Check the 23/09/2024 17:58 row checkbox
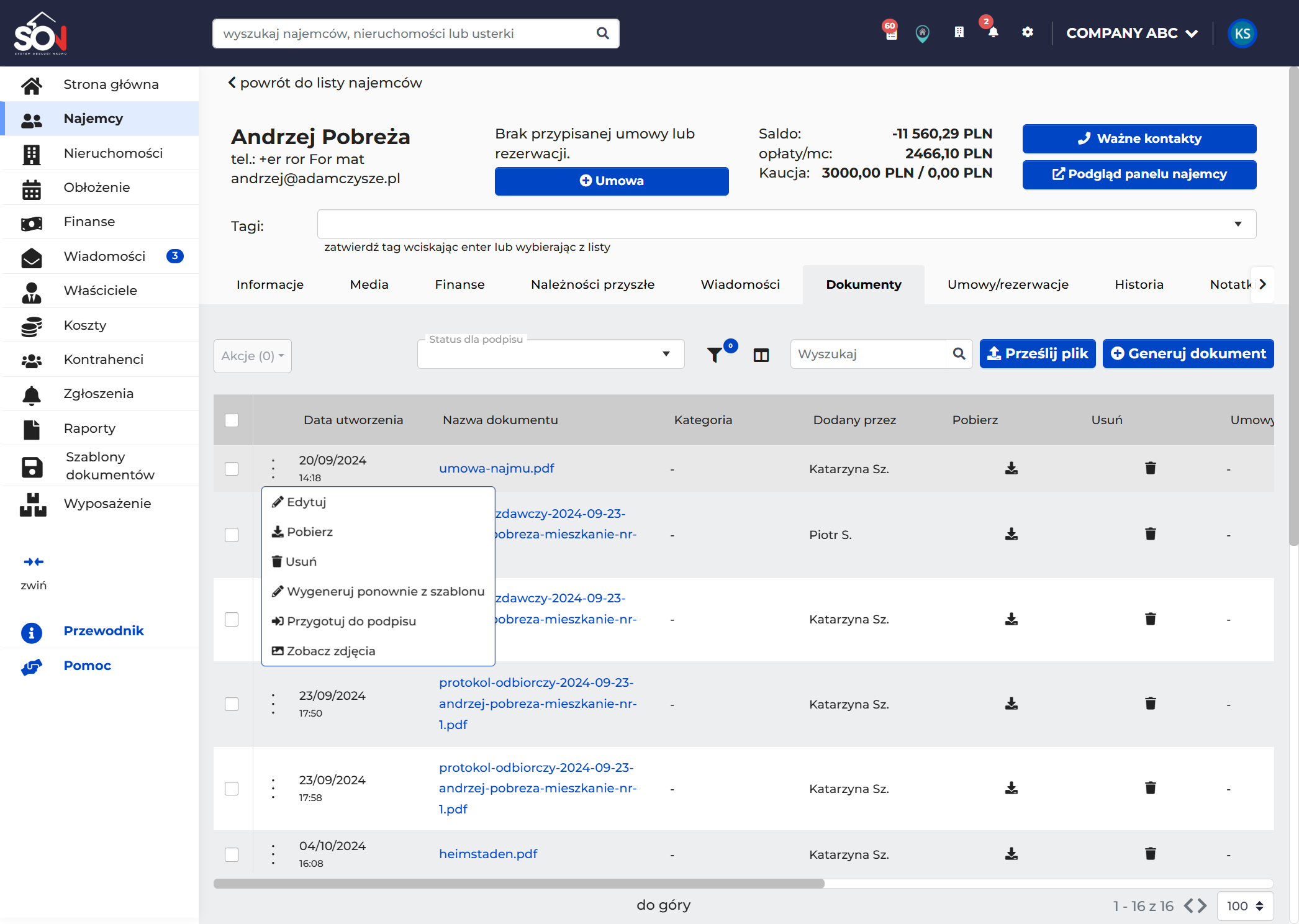Image resolution: width=1299 pixels, height=924 pixels. (232, 789)
